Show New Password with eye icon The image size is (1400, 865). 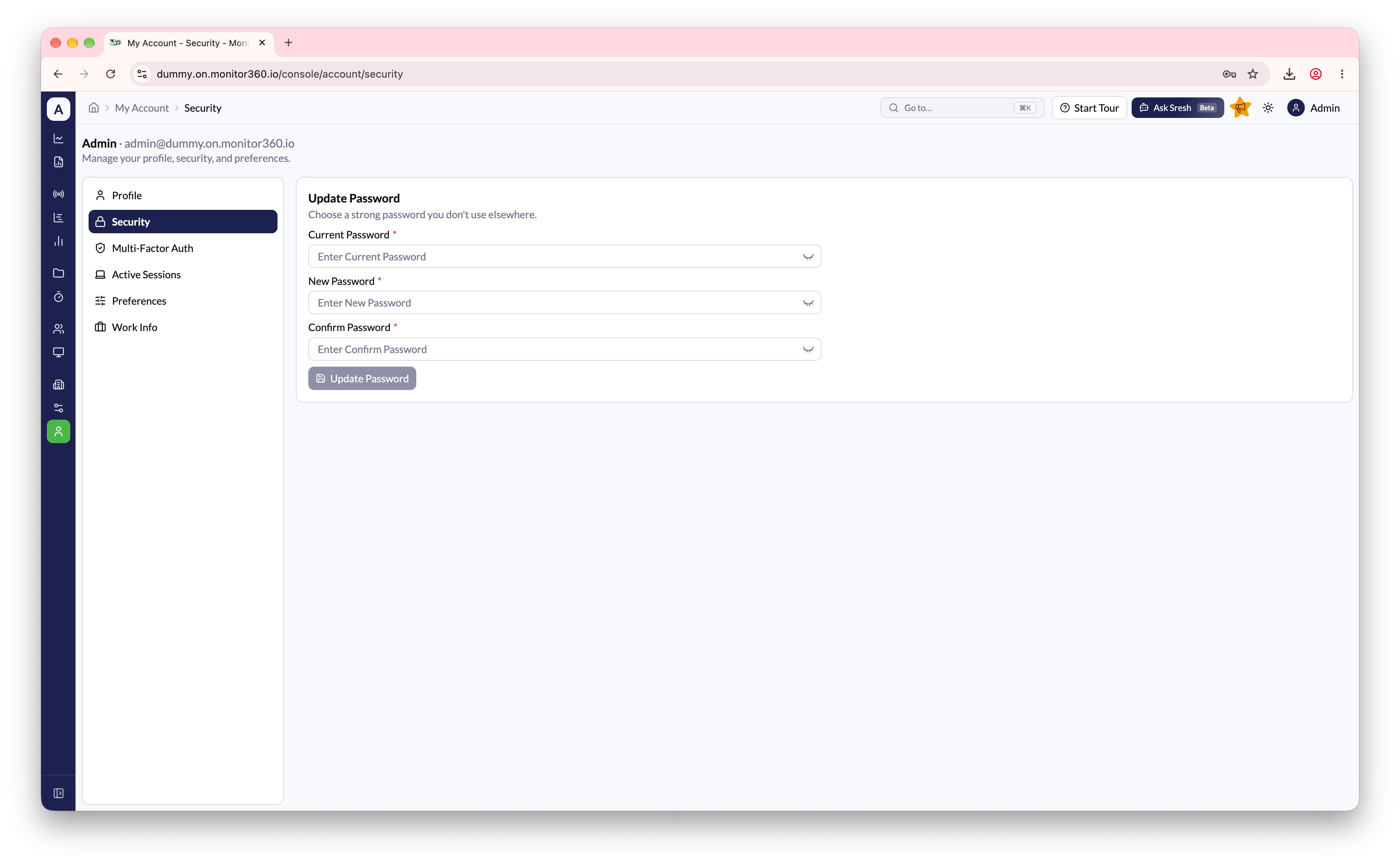tap(808, 302)
